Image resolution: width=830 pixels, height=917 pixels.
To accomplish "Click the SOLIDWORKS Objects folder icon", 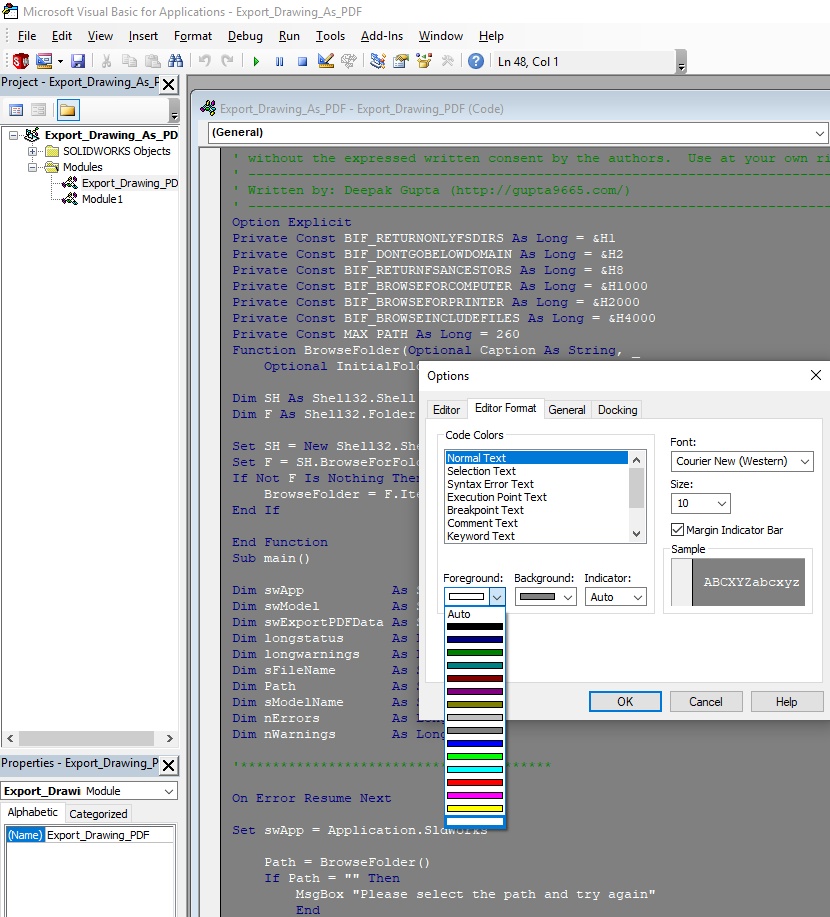I will coord(52,151).
